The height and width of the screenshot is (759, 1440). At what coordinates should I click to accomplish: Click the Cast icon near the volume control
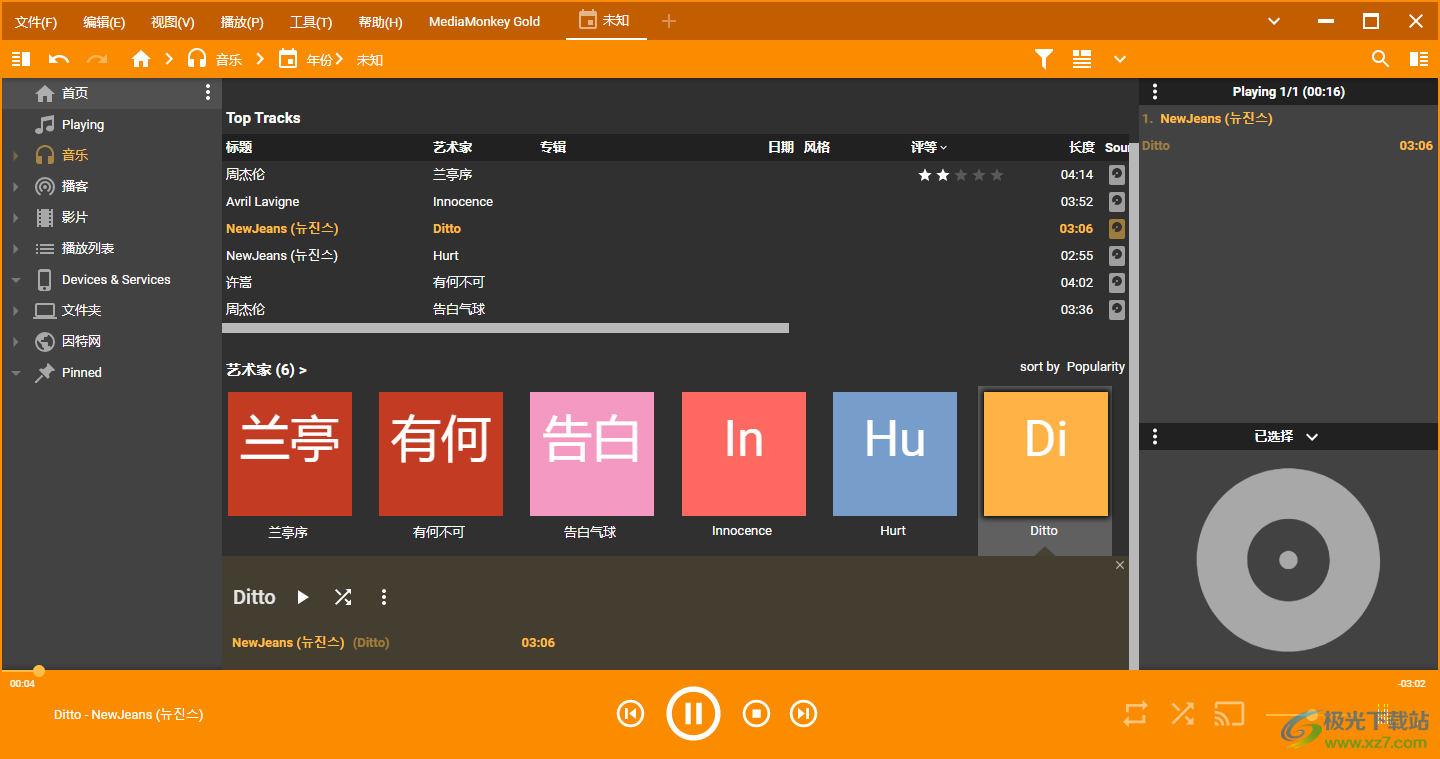click(1229, 713)
